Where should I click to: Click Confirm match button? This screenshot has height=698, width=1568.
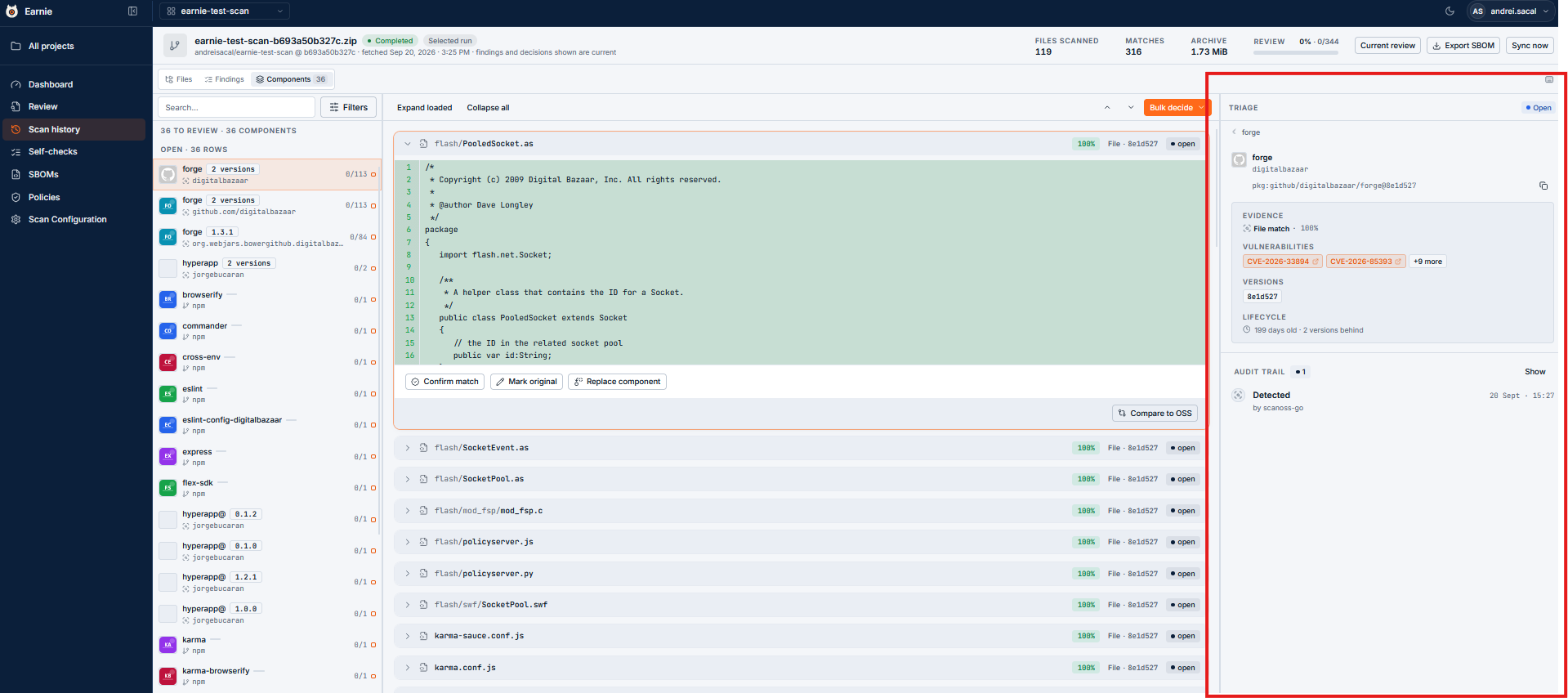pyautogui.click(x=444, y=382)
